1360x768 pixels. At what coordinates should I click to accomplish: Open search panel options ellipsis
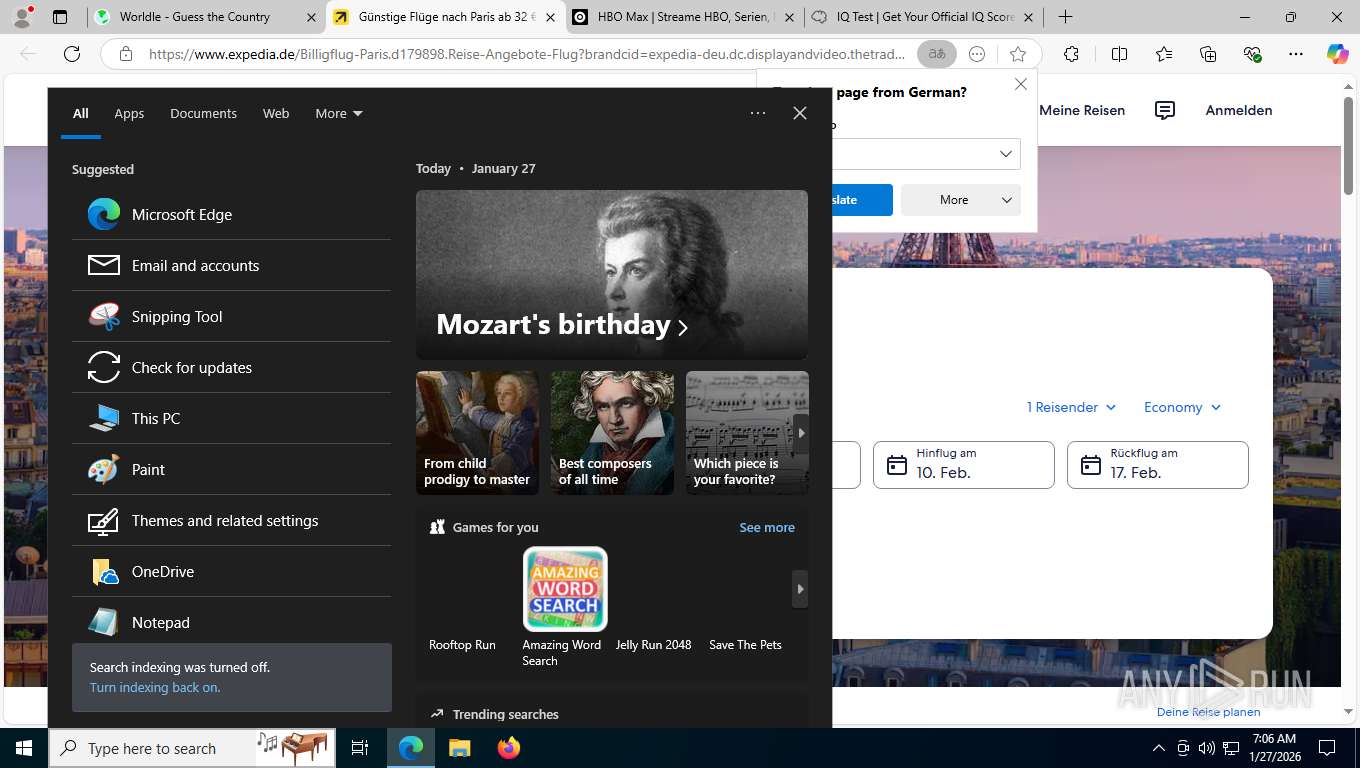(758, 113)
